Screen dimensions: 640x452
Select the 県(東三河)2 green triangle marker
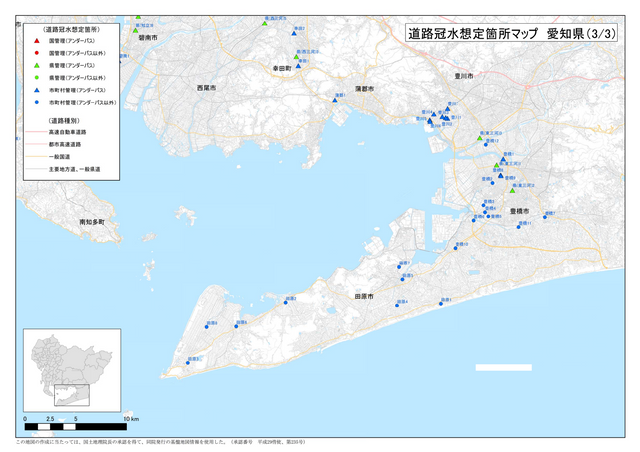pos(512,191)
